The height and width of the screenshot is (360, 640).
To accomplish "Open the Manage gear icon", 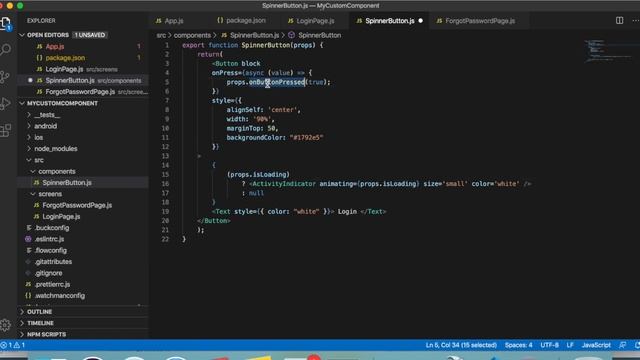I will click(x=6, y=325).
